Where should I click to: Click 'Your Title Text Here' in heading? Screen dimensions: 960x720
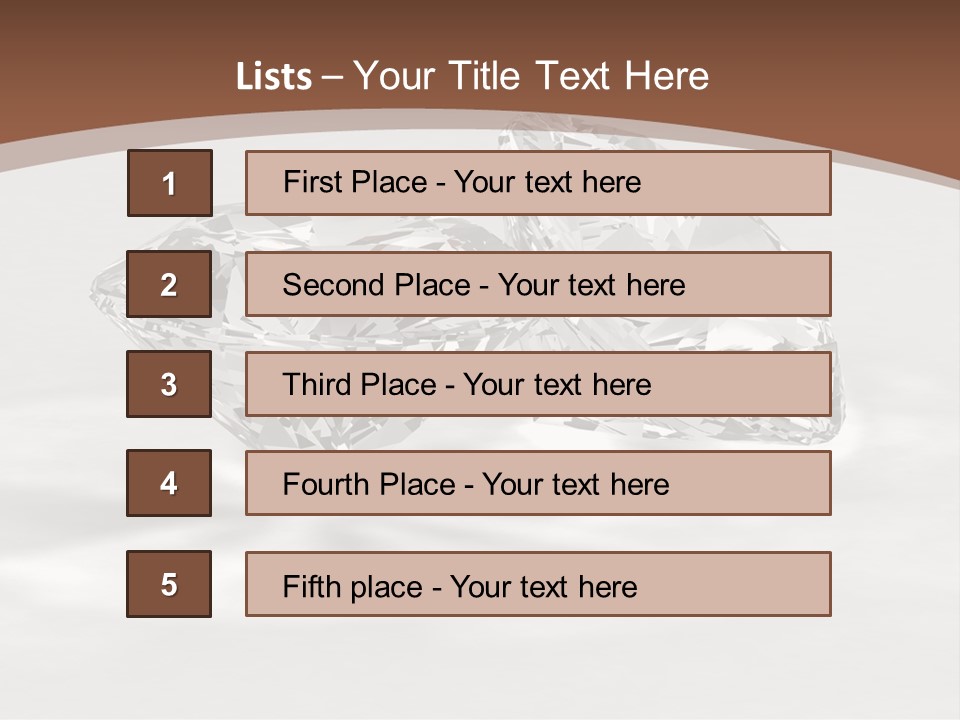click(531, 76)
